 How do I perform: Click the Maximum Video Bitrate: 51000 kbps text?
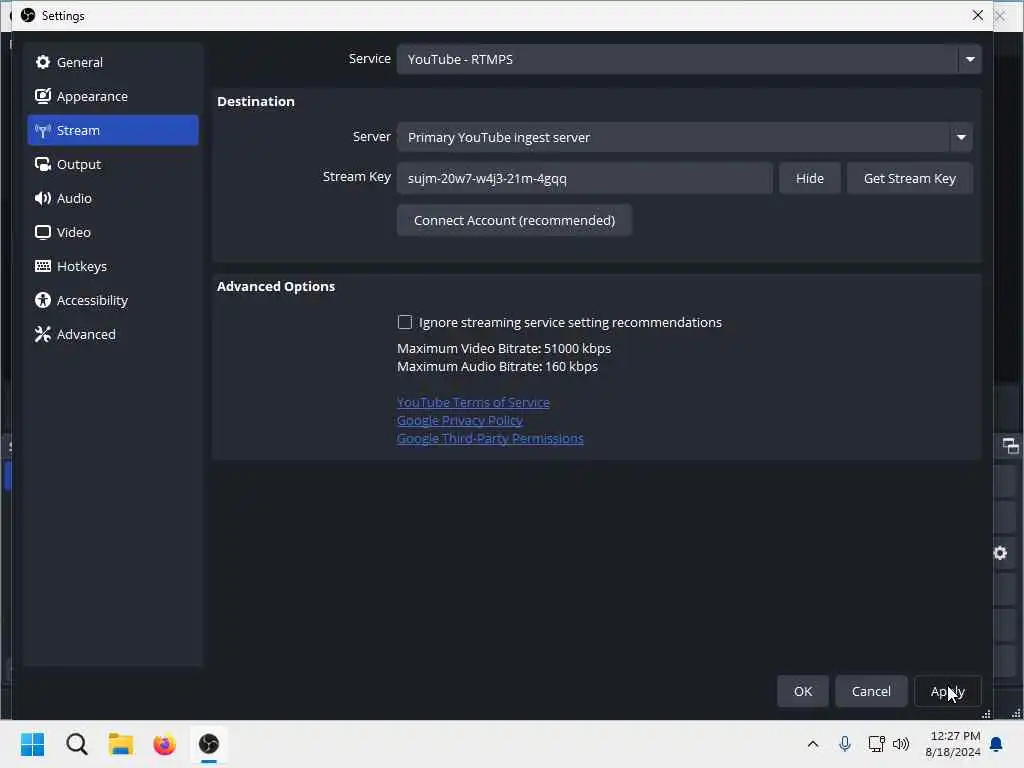504,348
